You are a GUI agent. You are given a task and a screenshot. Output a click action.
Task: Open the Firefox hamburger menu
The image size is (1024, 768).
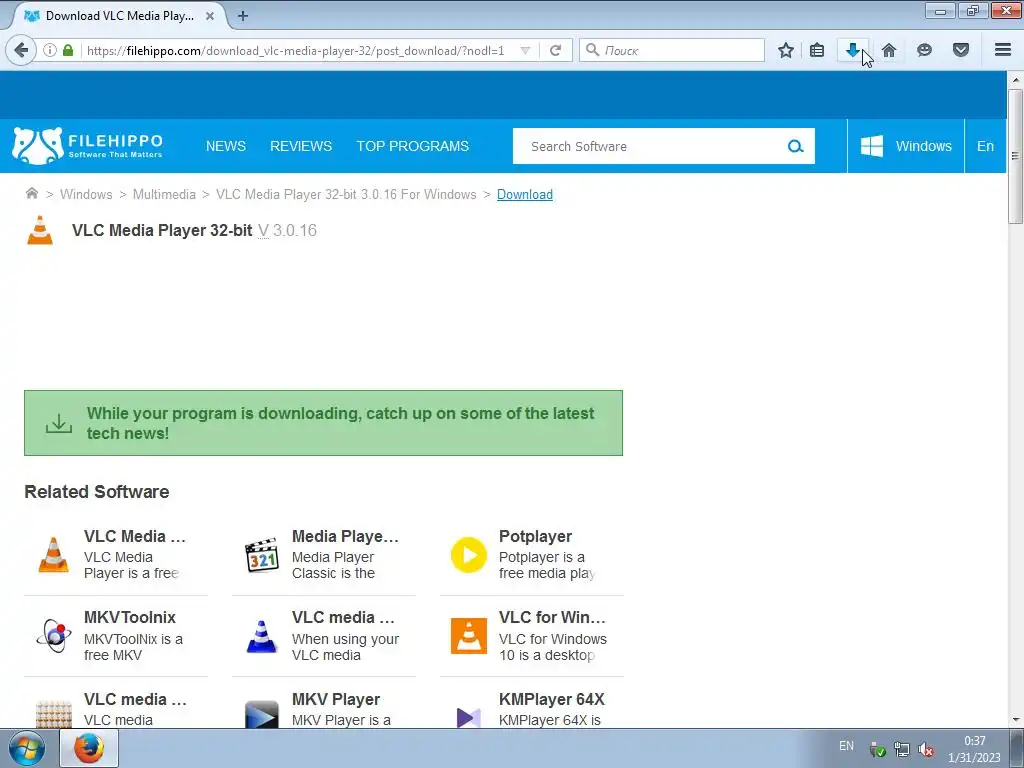(1003, 50)
